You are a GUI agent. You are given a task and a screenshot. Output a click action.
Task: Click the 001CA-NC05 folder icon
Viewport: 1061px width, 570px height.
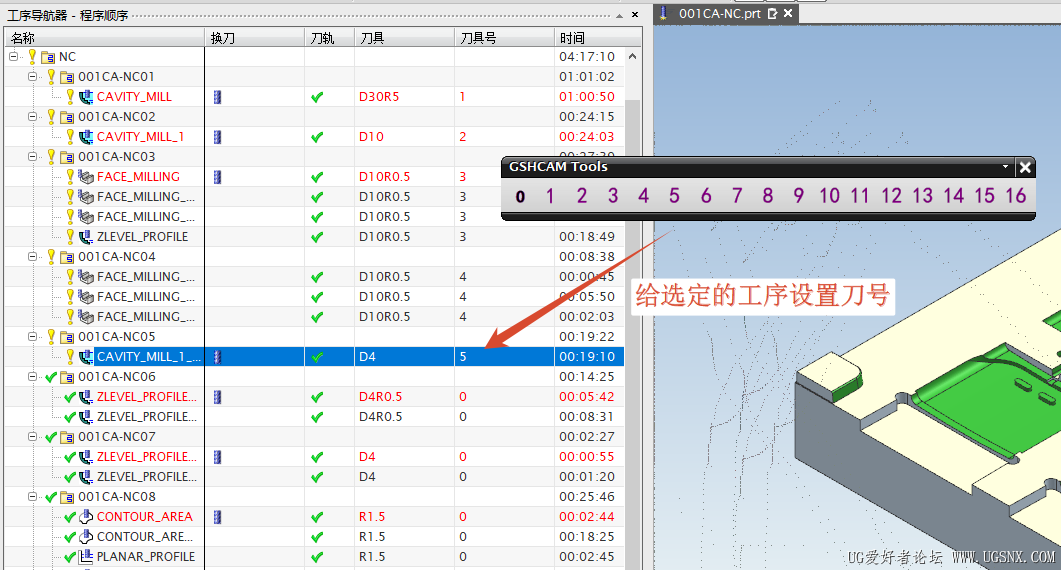pos(67,336)
